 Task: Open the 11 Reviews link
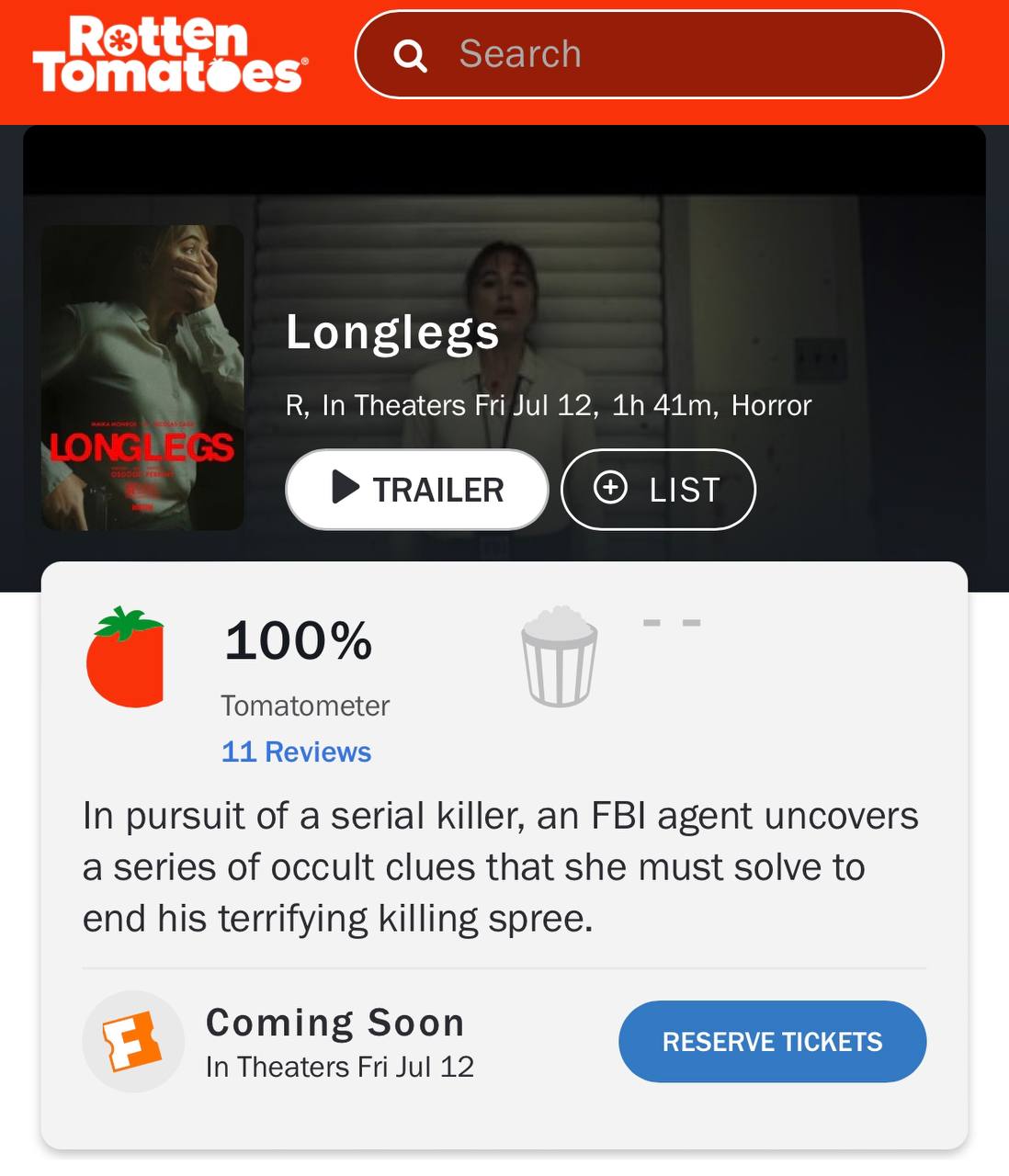click(296, 752)
